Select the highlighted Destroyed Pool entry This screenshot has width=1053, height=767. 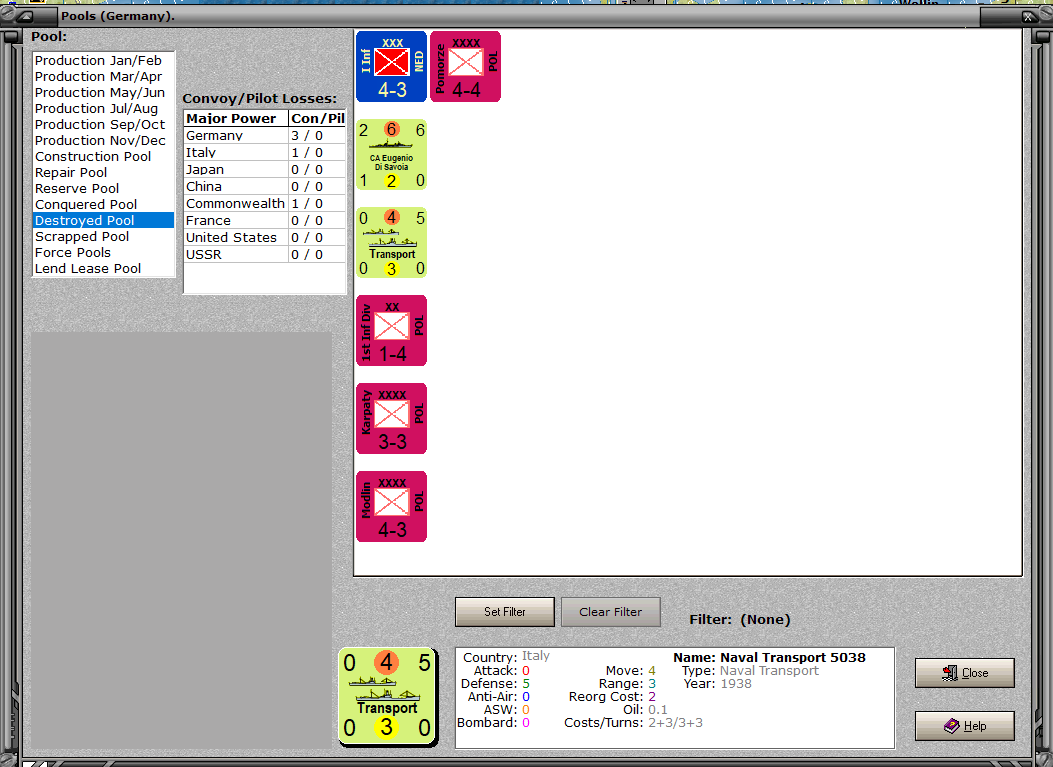click(103, 220)
